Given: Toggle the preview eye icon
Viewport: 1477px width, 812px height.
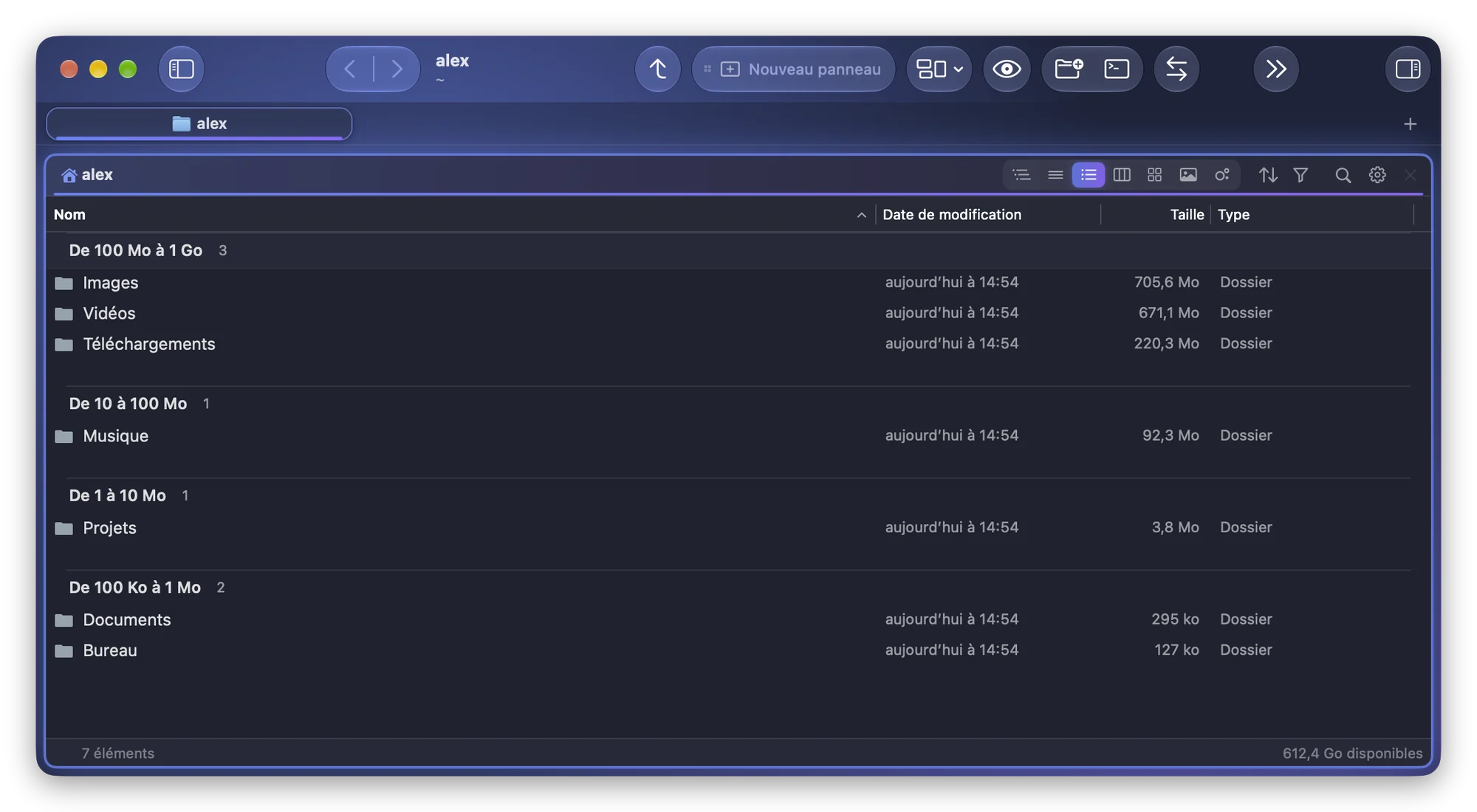Looking at the screenshot, I should (x=1007, y=69).
